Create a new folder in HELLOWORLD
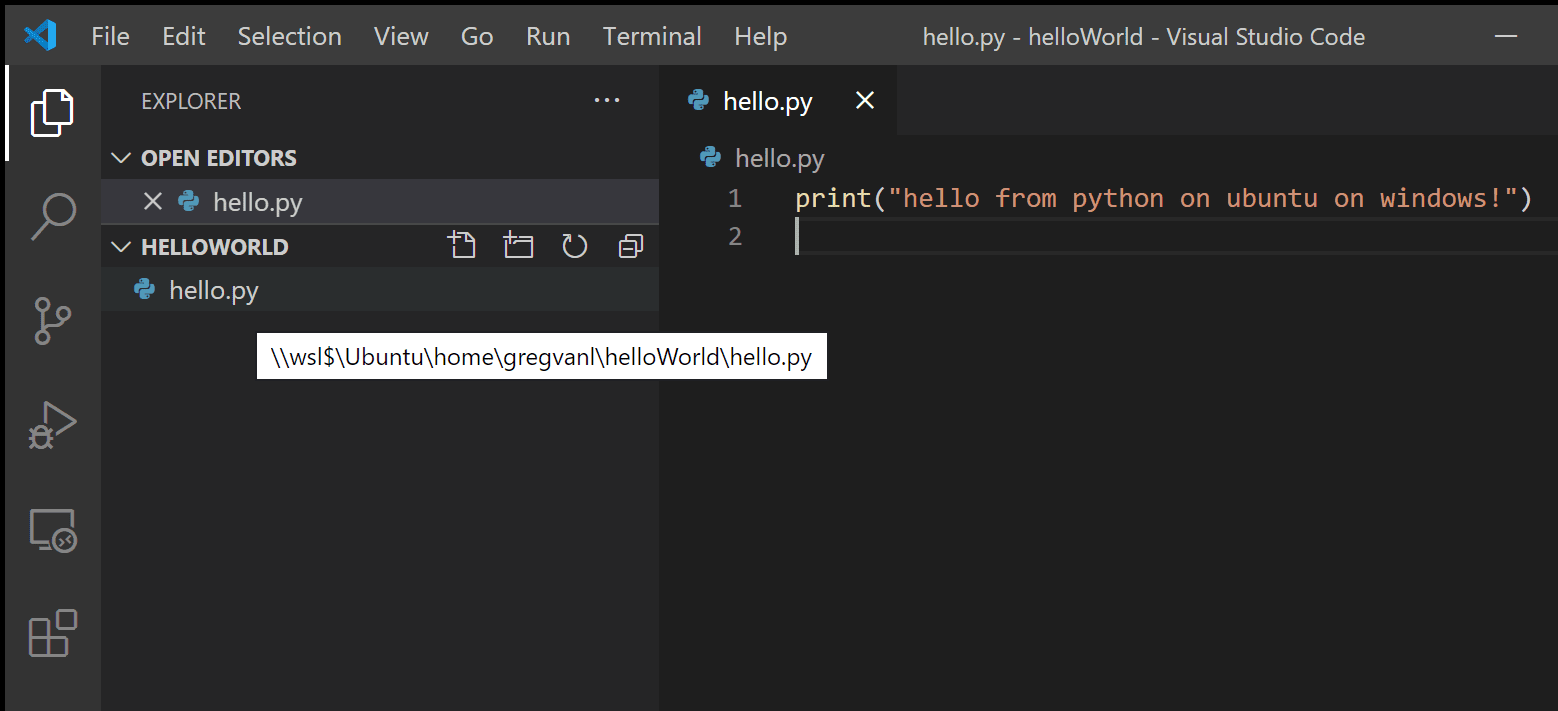This screenshot has width=1558, height=711. click(518, 245)
